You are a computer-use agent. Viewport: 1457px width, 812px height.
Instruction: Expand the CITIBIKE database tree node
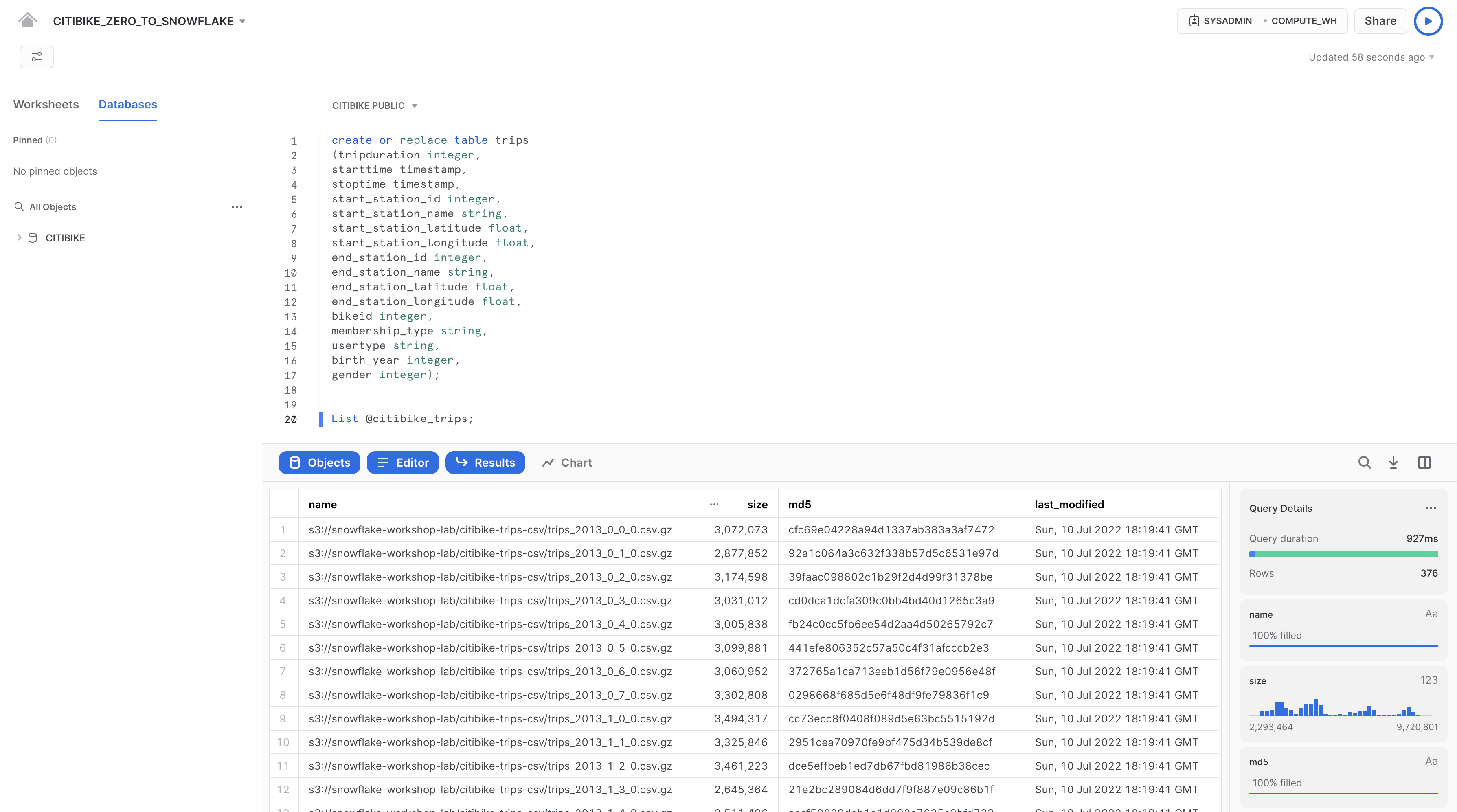[x=19, y=237]
